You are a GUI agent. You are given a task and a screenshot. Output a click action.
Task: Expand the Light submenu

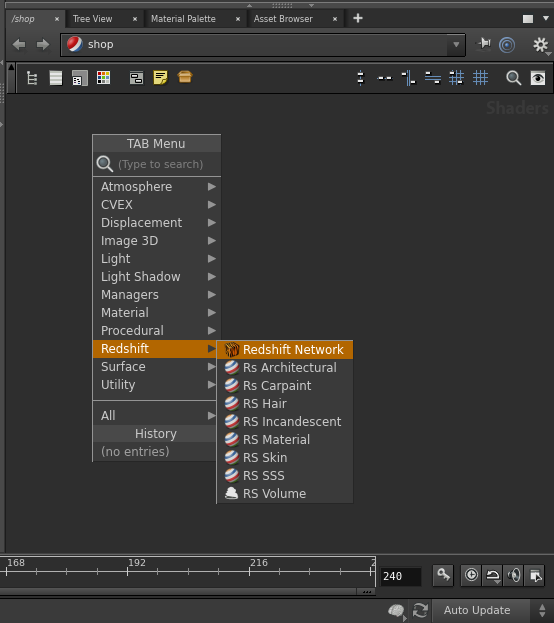coord(157,259)
